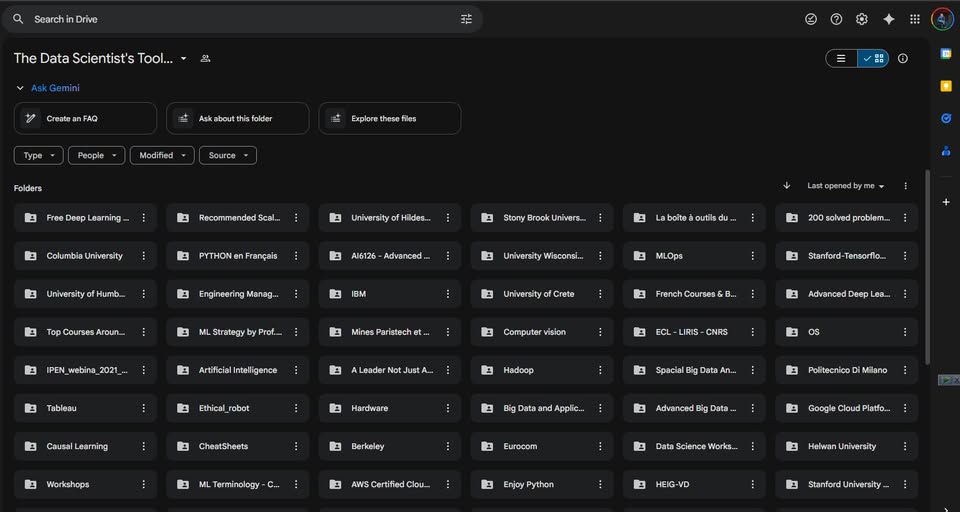960x512 pixels.
Task: Collapse the Ask Gemini section
Action: tap(20, 88)
